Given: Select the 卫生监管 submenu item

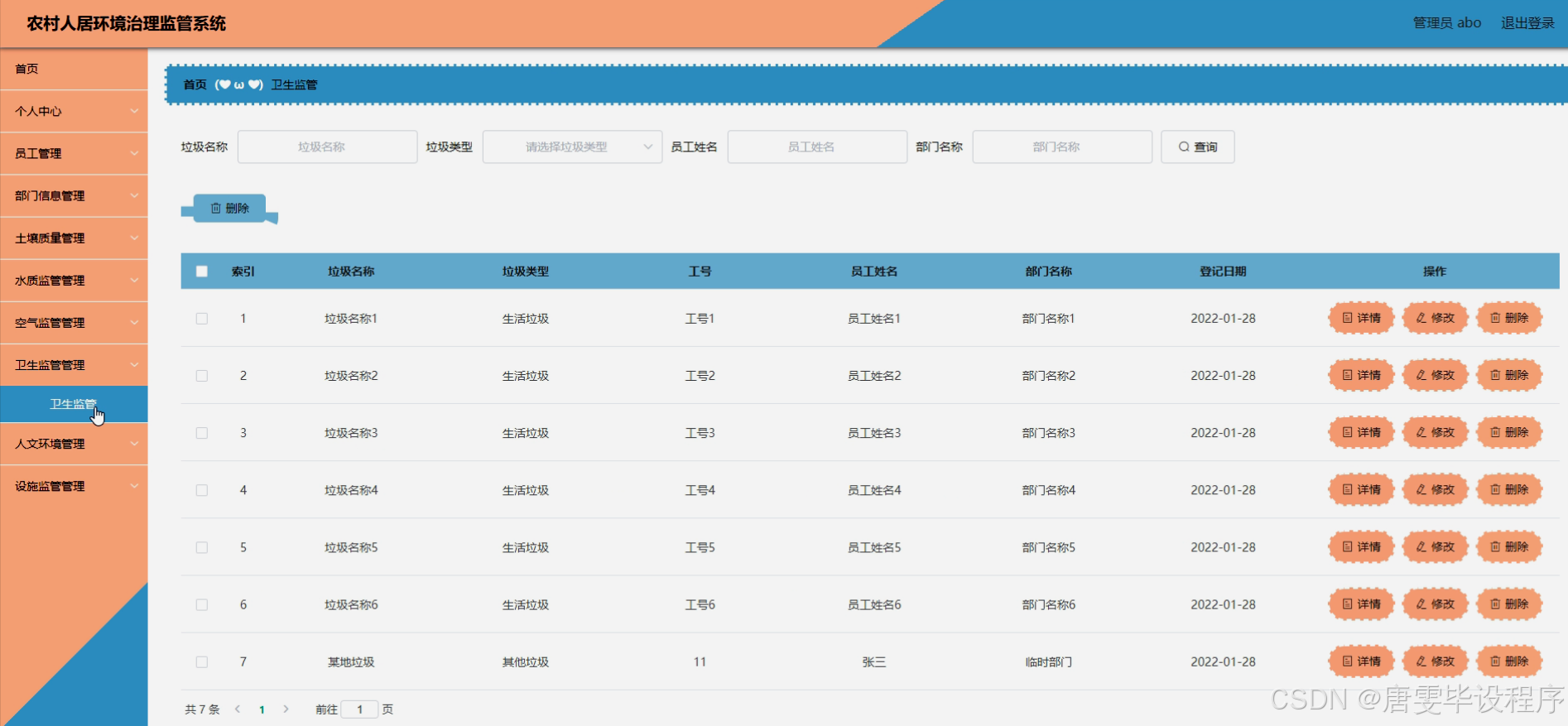Looking at the screenshot, I should 74,404.
